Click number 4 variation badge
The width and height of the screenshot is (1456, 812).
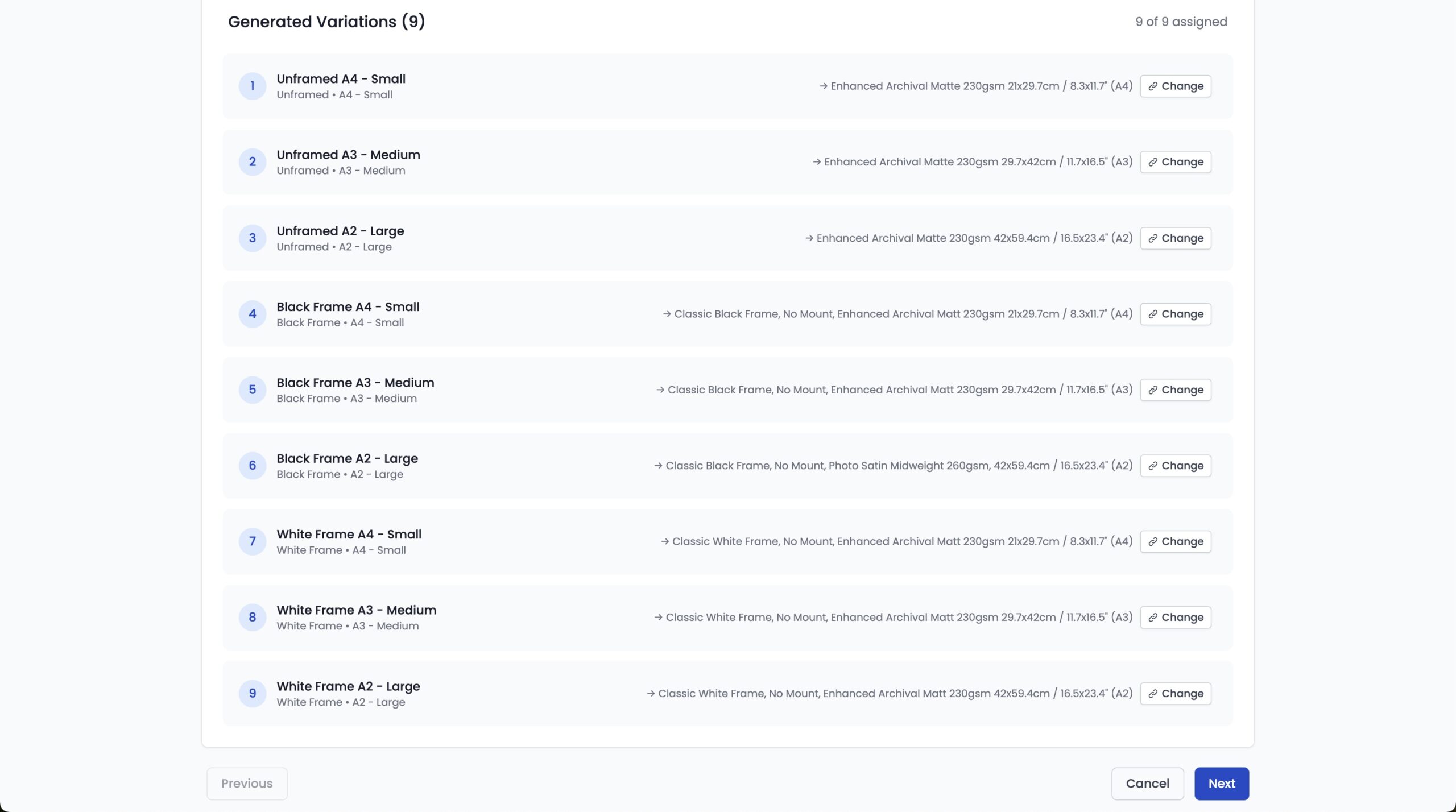click(253, 314)
